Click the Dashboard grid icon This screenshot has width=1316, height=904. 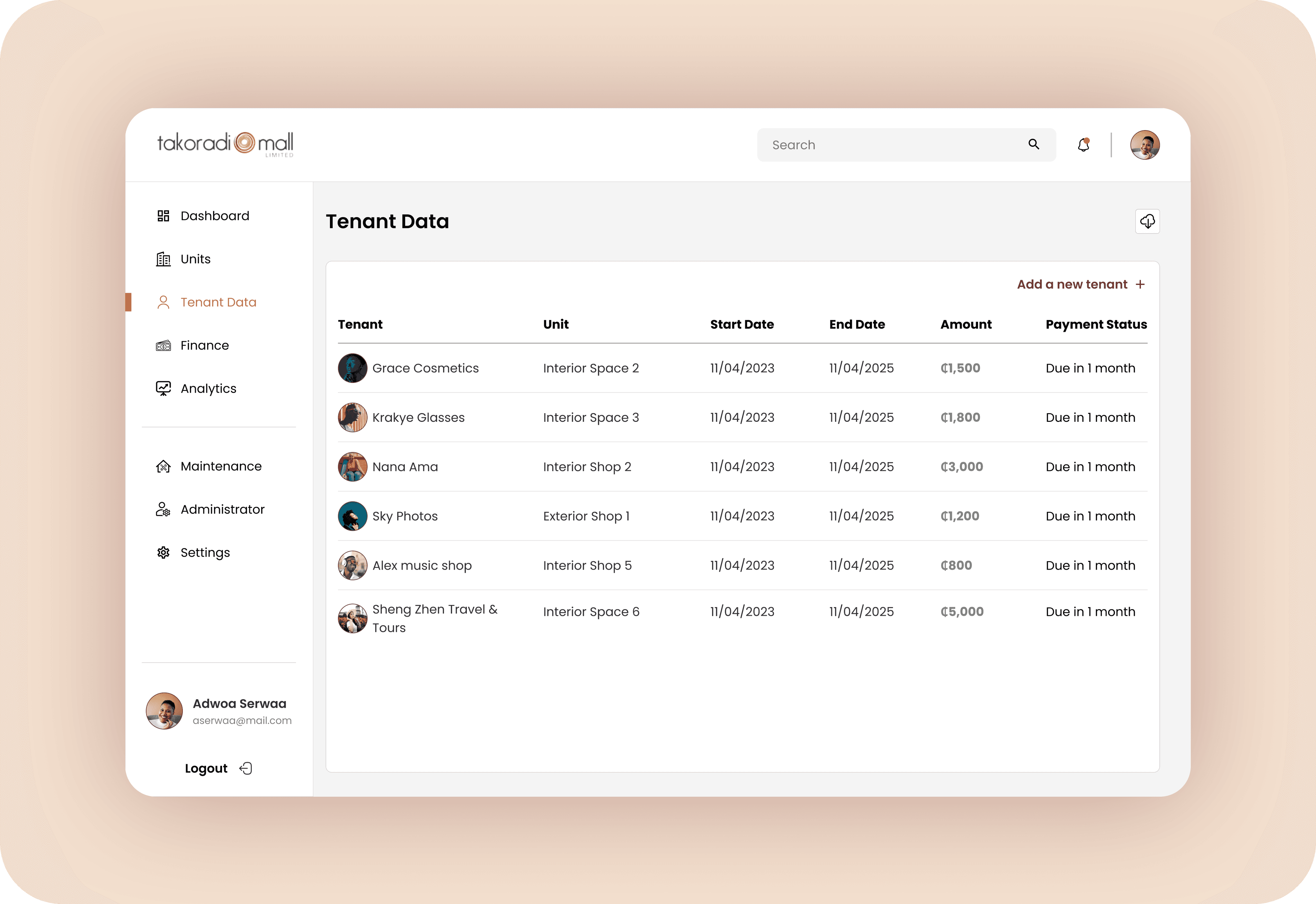pyautogui.click(x=163, y=216)
